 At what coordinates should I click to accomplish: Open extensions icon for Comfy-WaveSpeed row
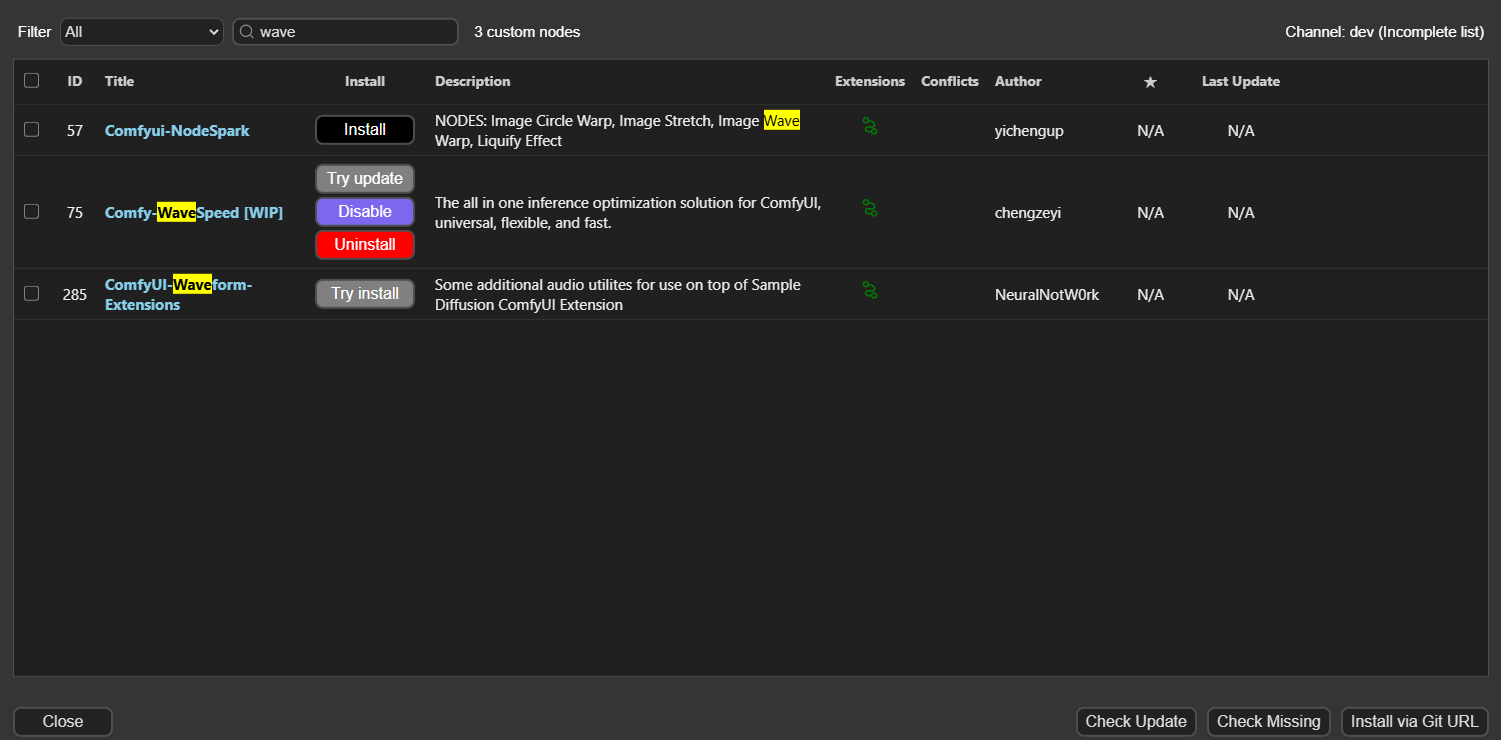pyautogui.click(x=870, y=208)
